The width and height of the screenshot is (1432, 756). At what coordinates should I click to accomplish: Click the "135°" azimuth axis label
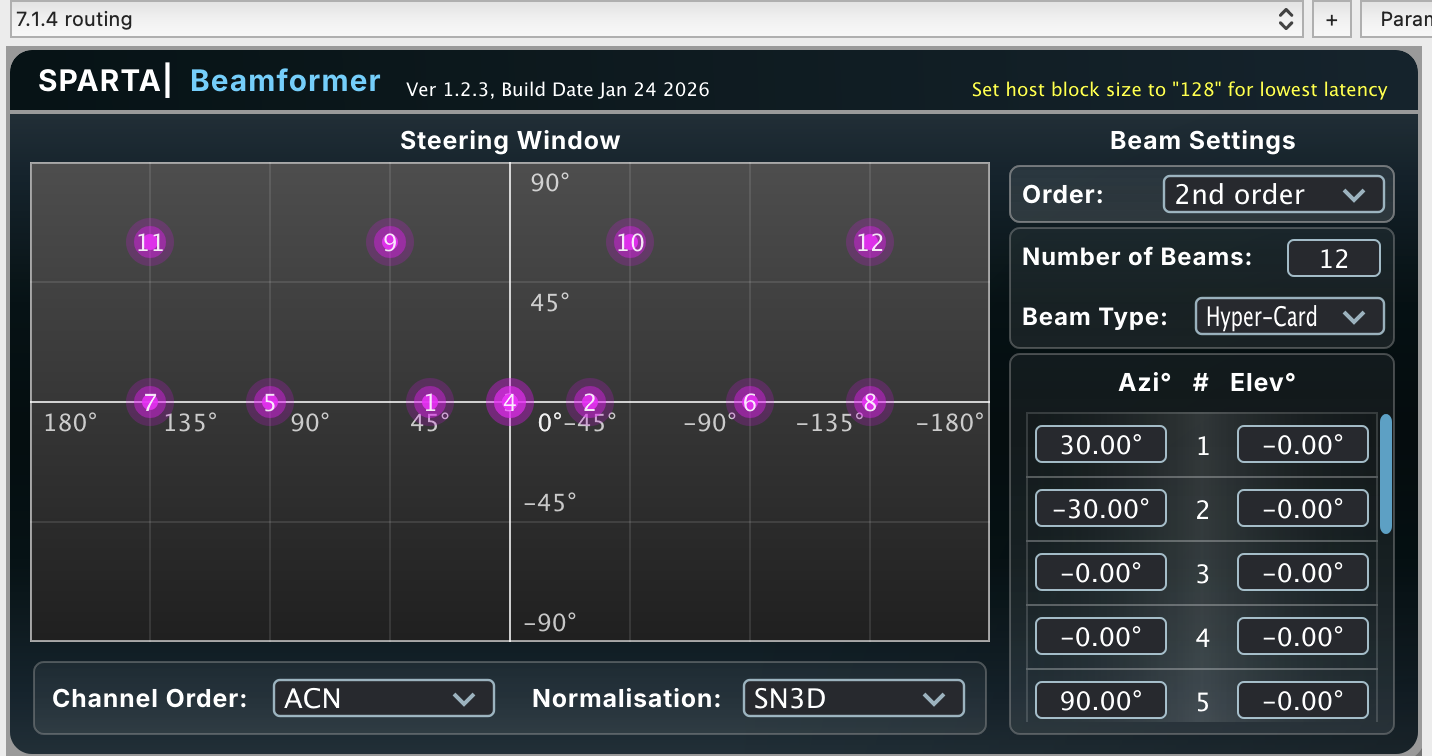click(x=191, y=423)
